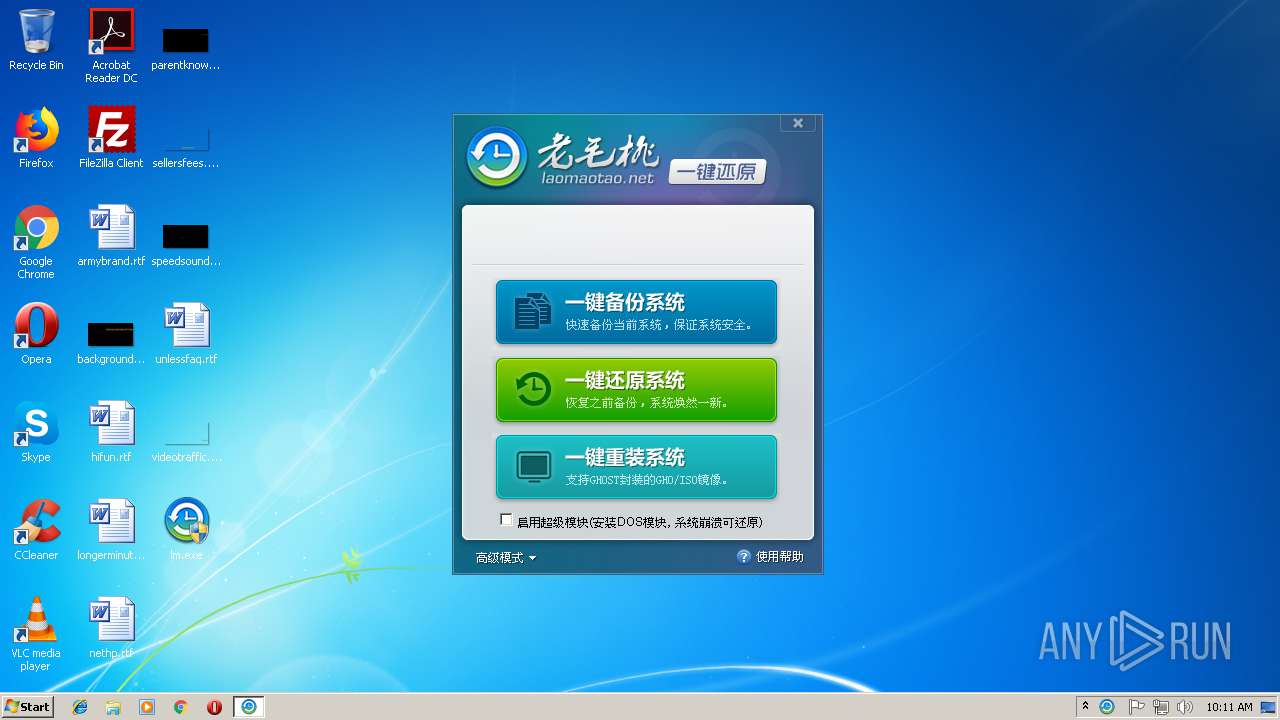Select the lm.exe desktop icon
Viewport: 1280px width, 720px height.
(186, 529)
